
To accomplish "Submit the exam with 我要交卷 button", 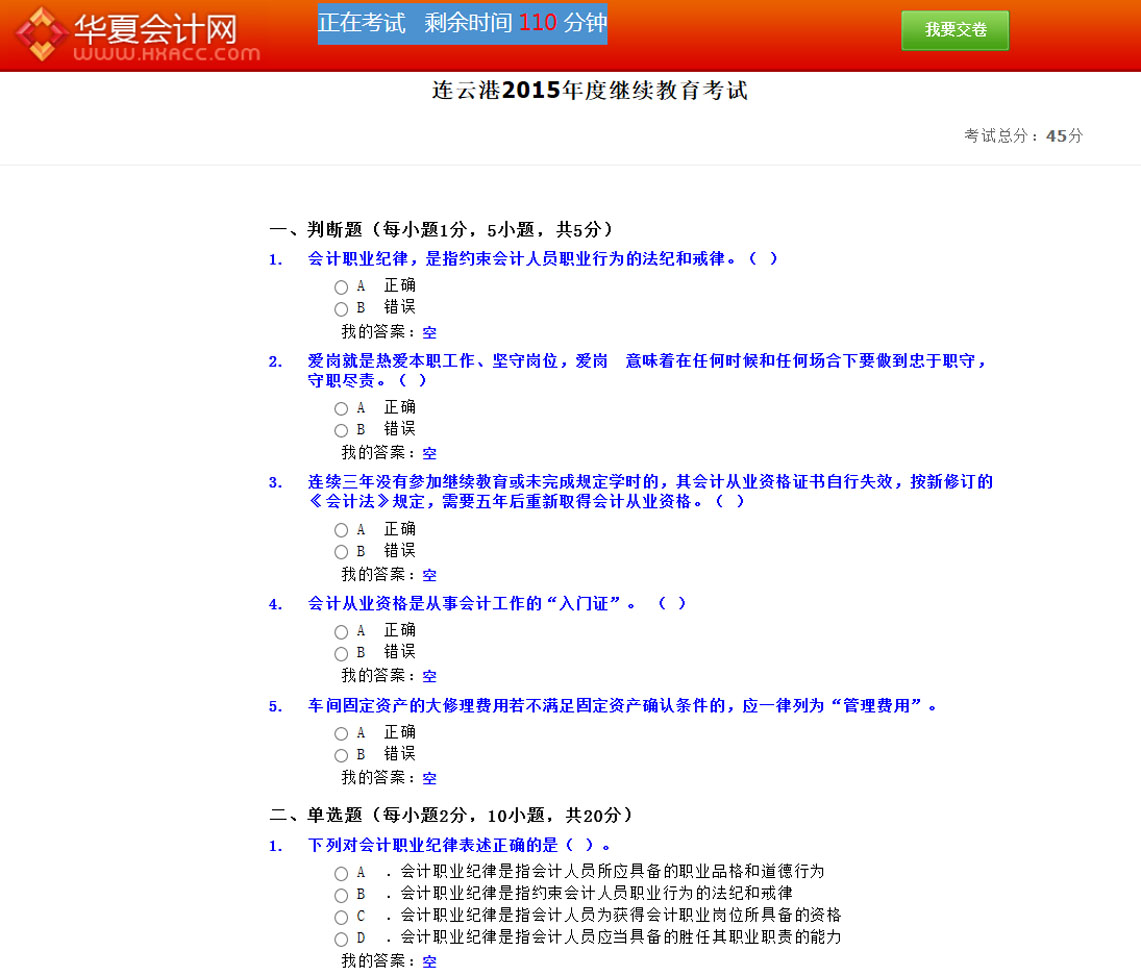I will tap(954, 30).
